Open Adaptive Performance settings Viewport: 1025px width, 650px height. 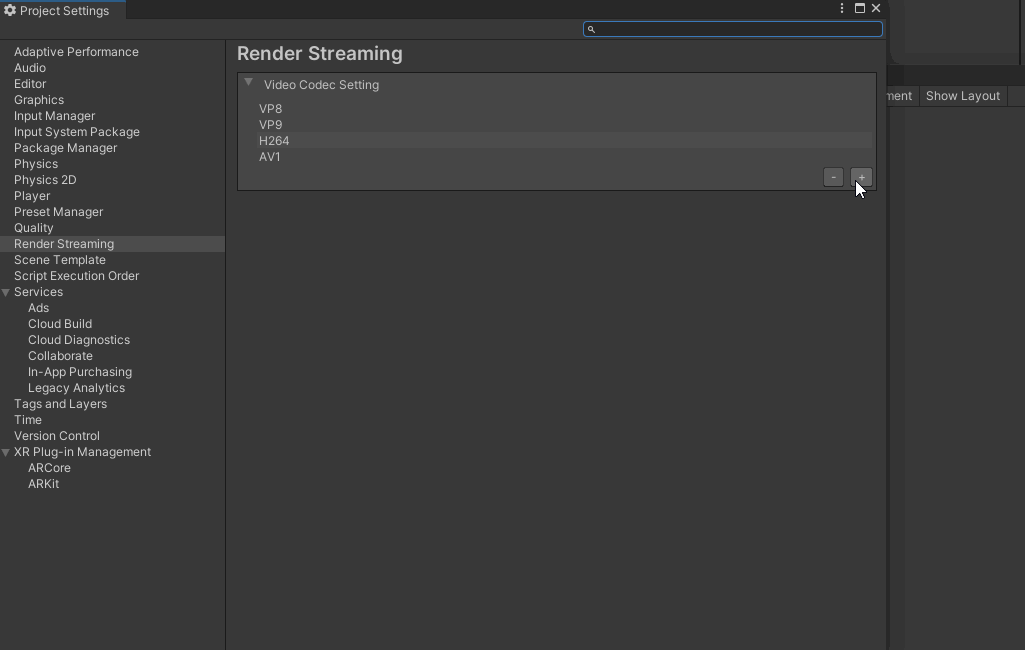76,52
